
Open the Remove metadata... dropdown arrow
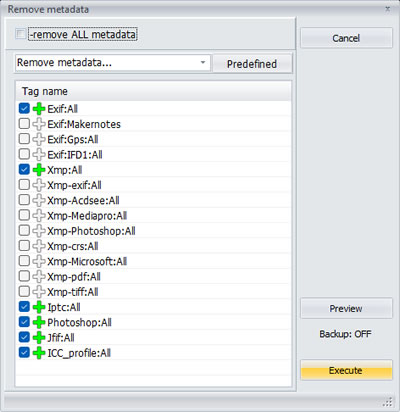[x=203, y=63]
